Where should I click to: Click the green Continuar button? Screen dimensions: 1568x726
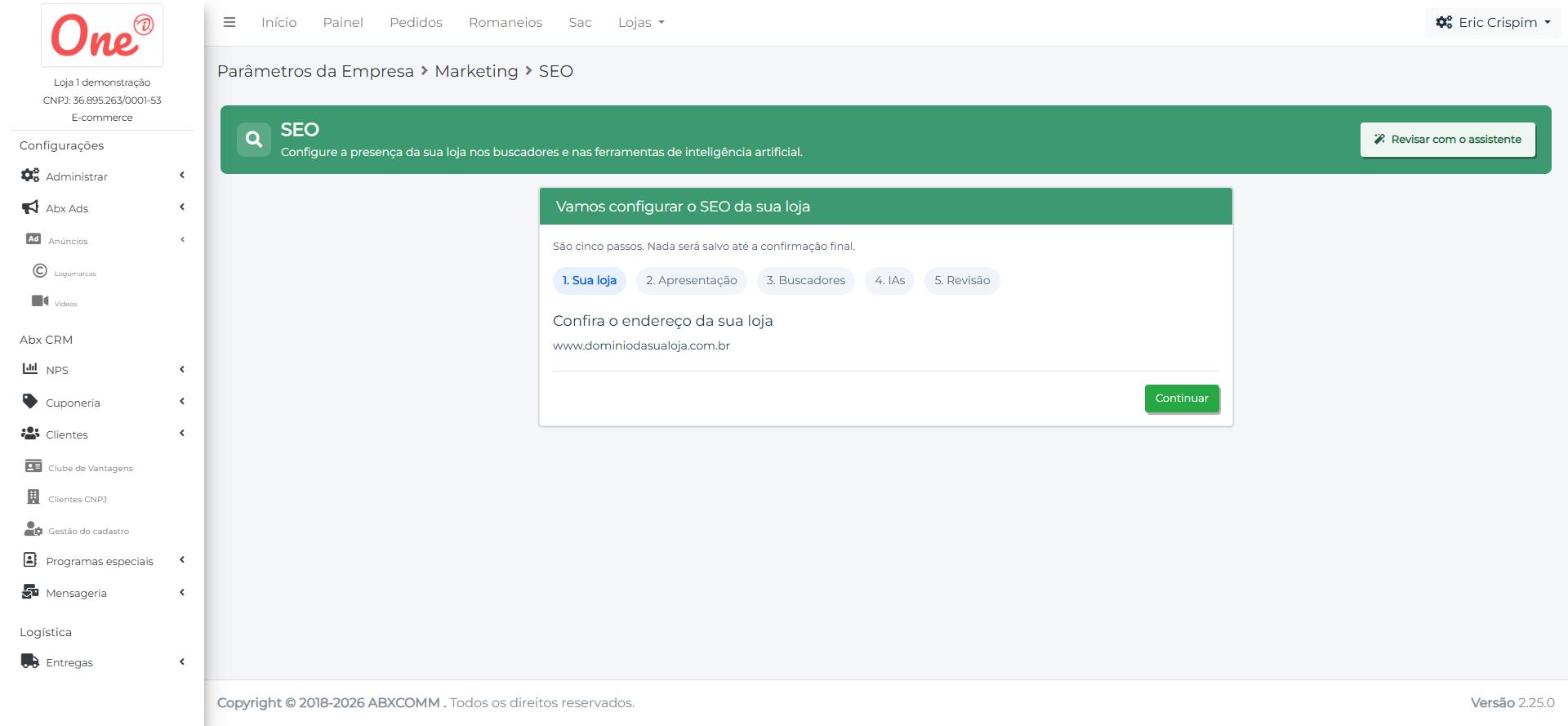coord(1182,398)
